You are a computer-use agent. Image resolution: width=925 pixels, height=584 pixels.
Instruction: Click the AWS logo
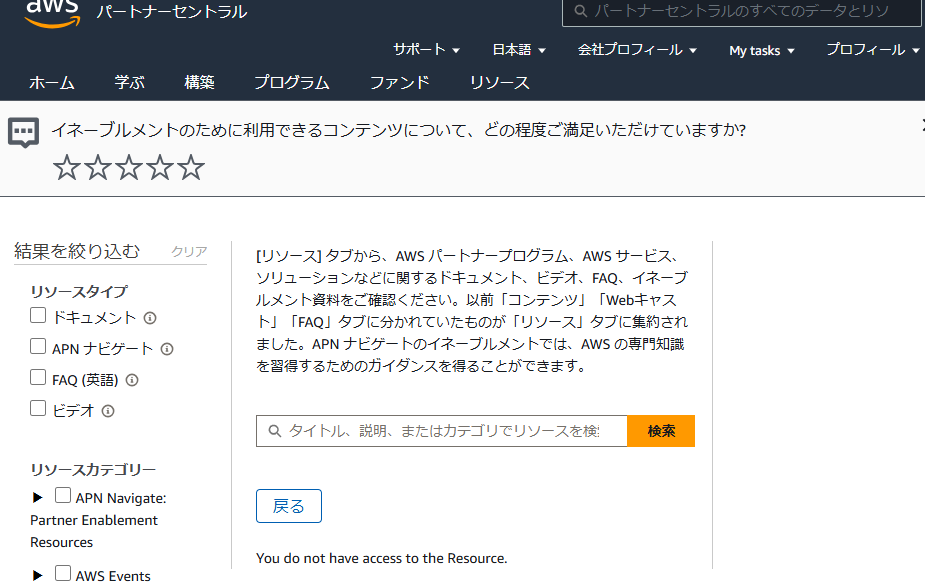pos(53,13)
